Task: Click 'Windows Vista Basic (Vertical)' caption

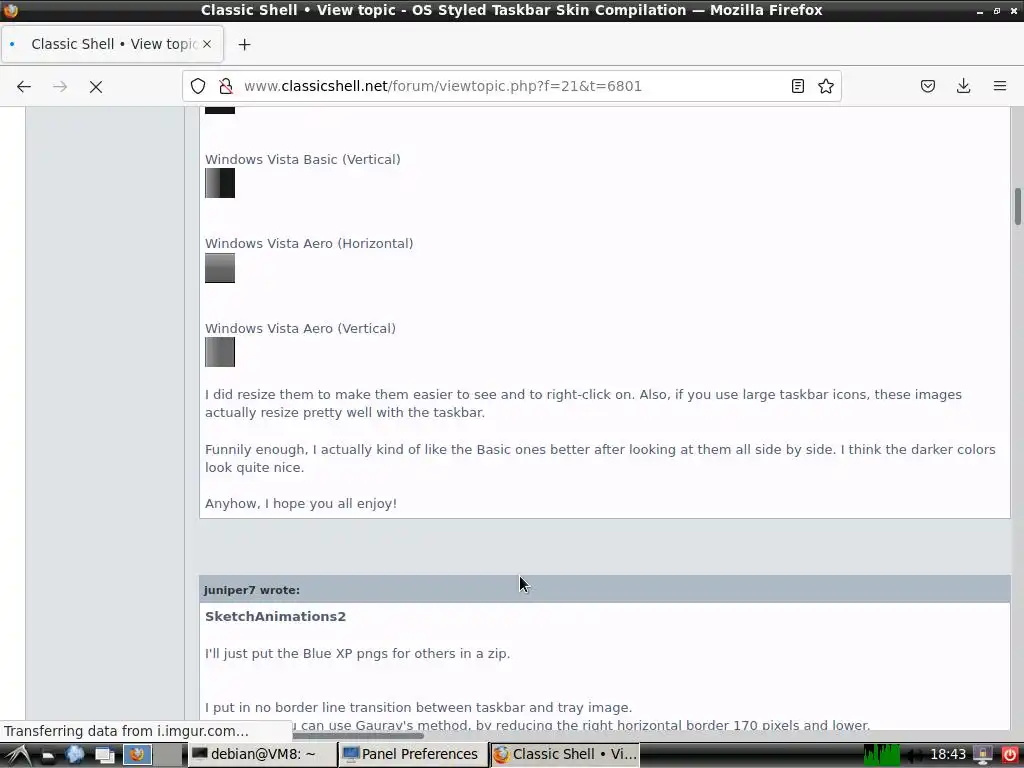Action: pos(303,159)
